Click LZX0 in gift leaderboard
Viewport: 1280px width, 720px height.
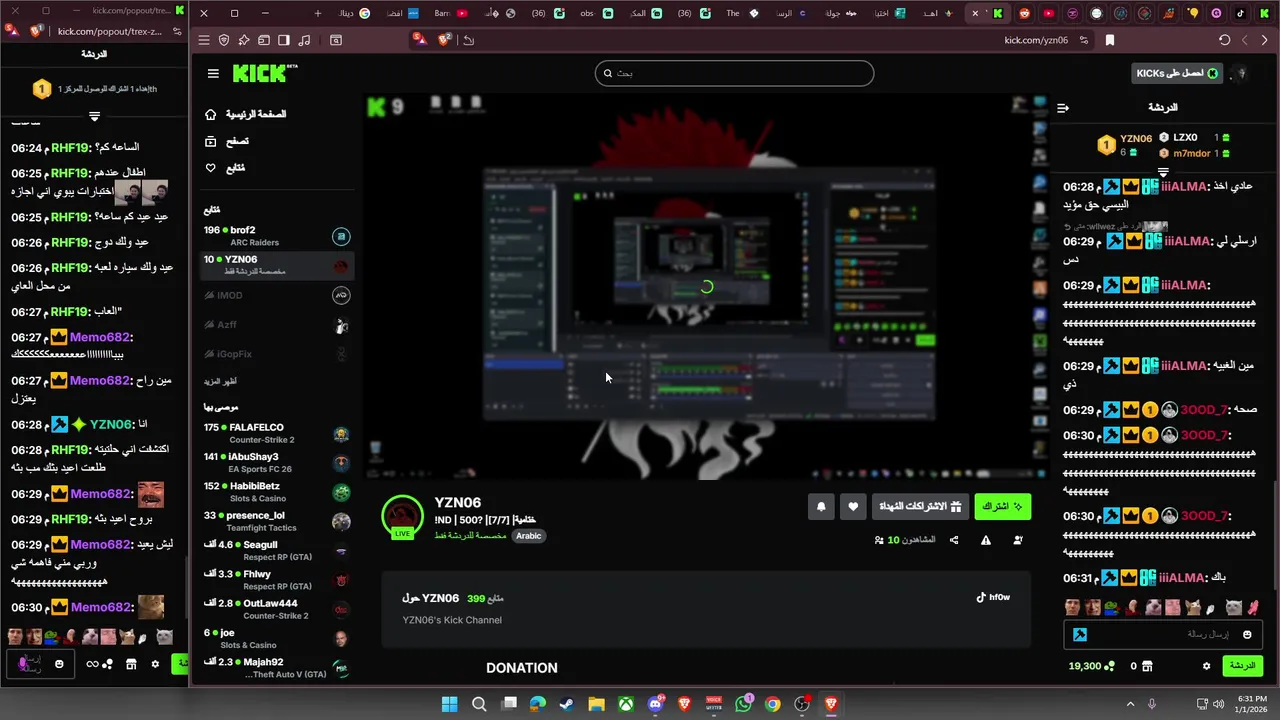[1185, 138]
